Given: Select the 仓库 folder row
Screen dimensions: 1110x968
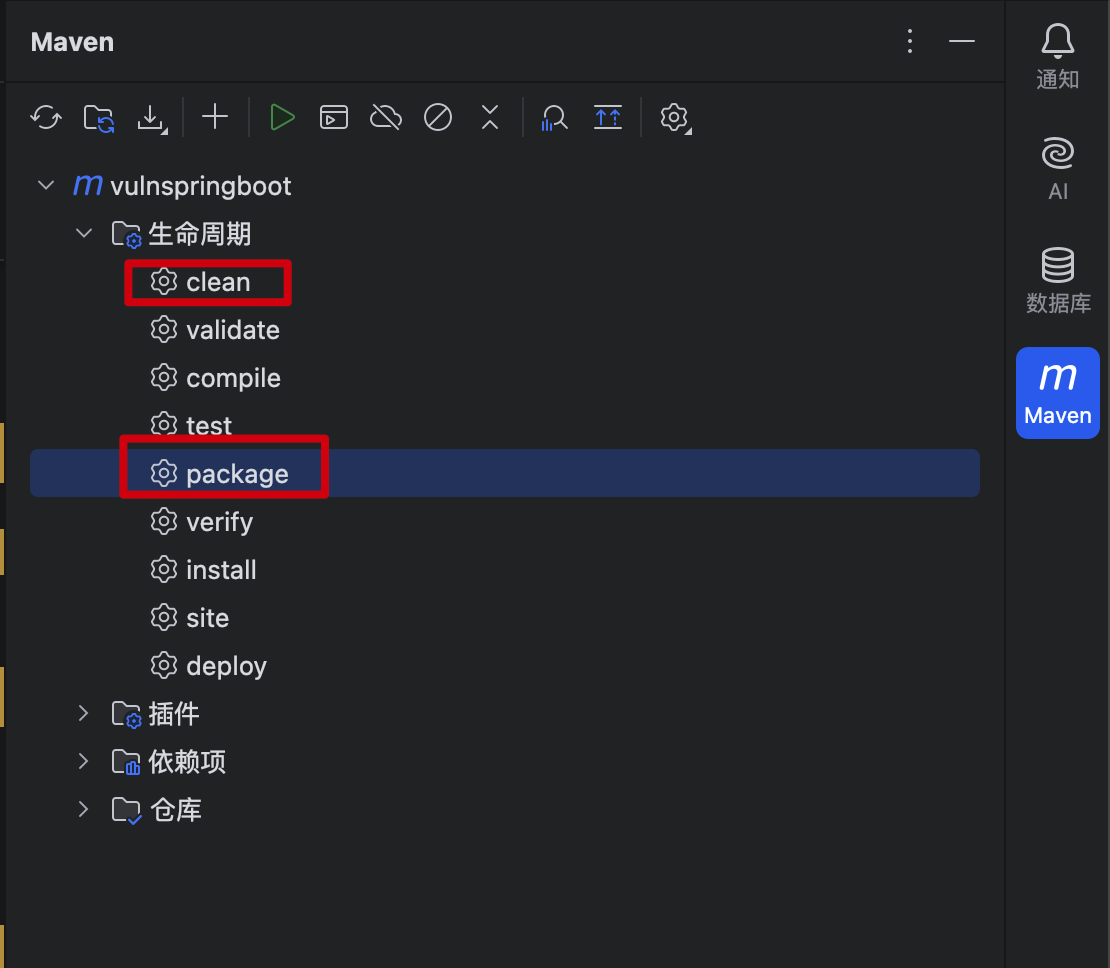Looking at the screenshot, I should click(x=505, y=810).
